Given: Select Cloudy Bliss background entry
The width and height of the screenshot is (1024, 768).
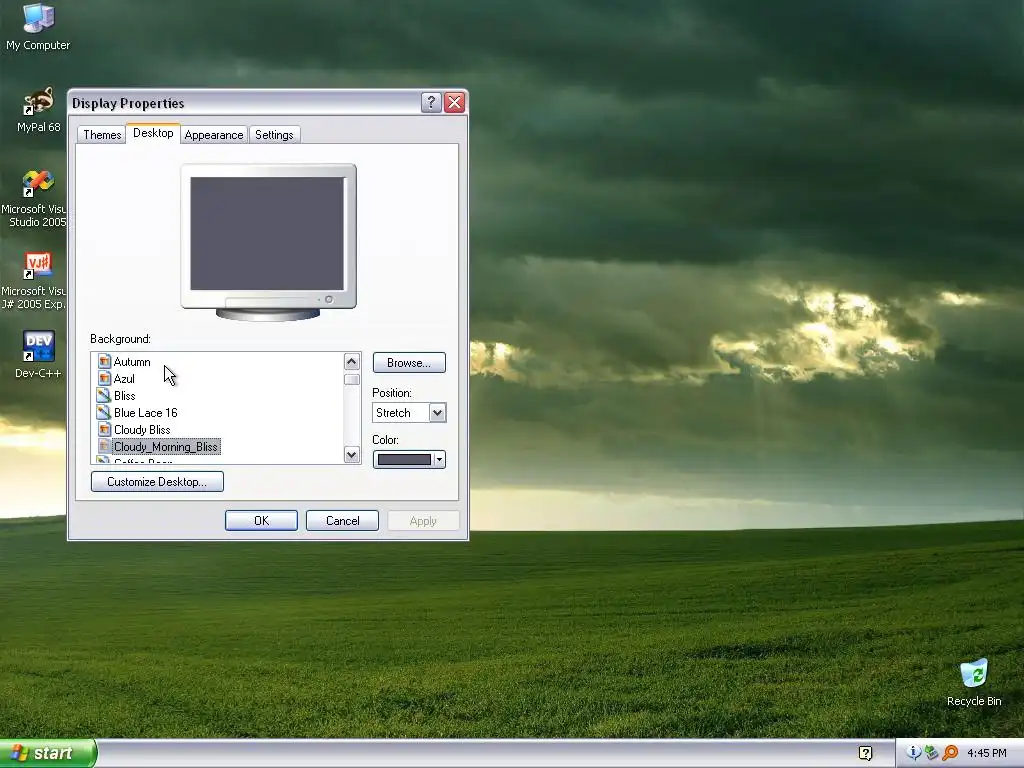Looking at the screenshot, I should [142, 430].
